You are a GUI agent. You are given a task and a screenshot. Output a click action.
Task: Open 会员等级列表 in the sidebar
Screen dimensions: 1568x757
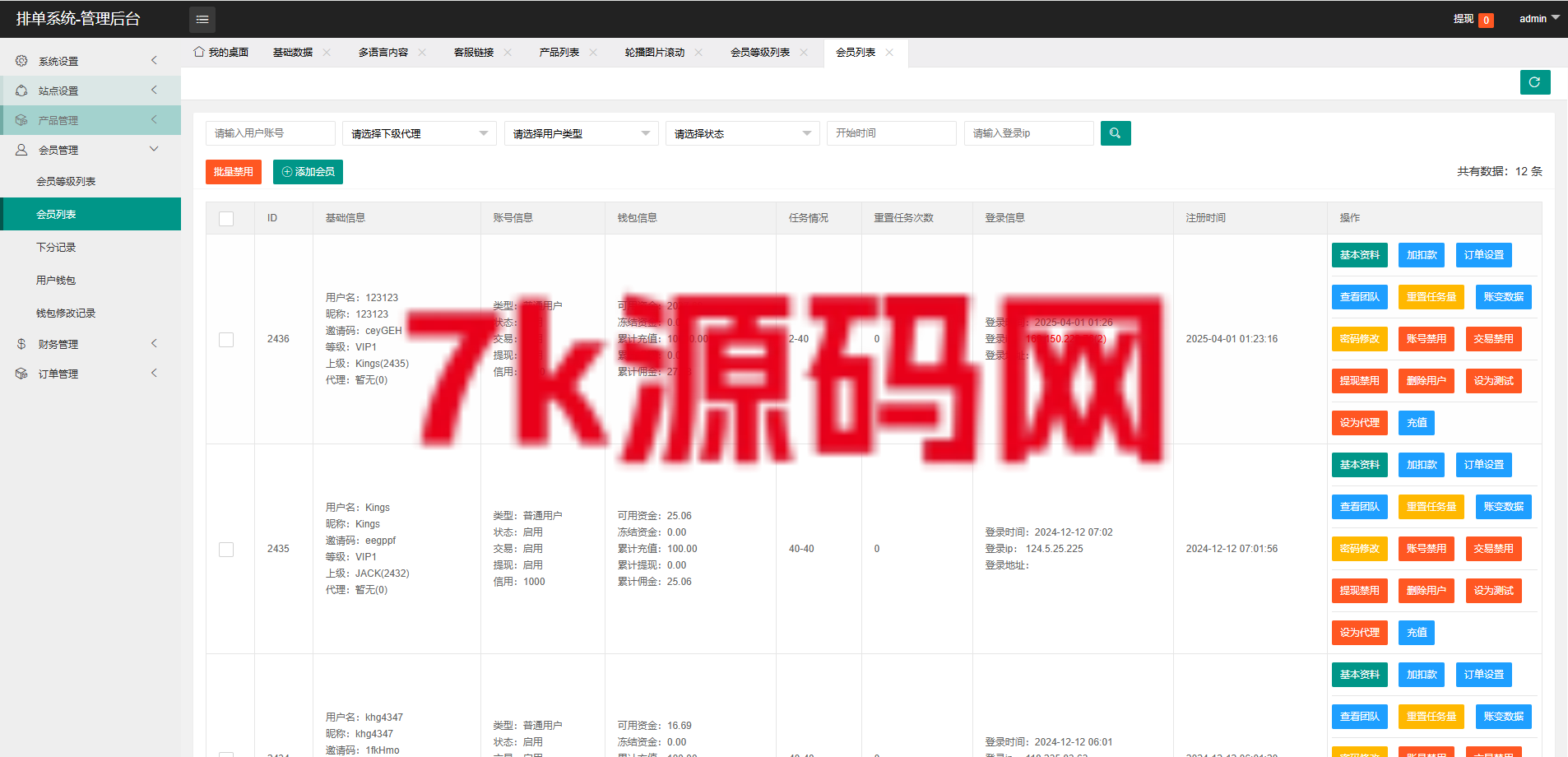coord(90,181)
